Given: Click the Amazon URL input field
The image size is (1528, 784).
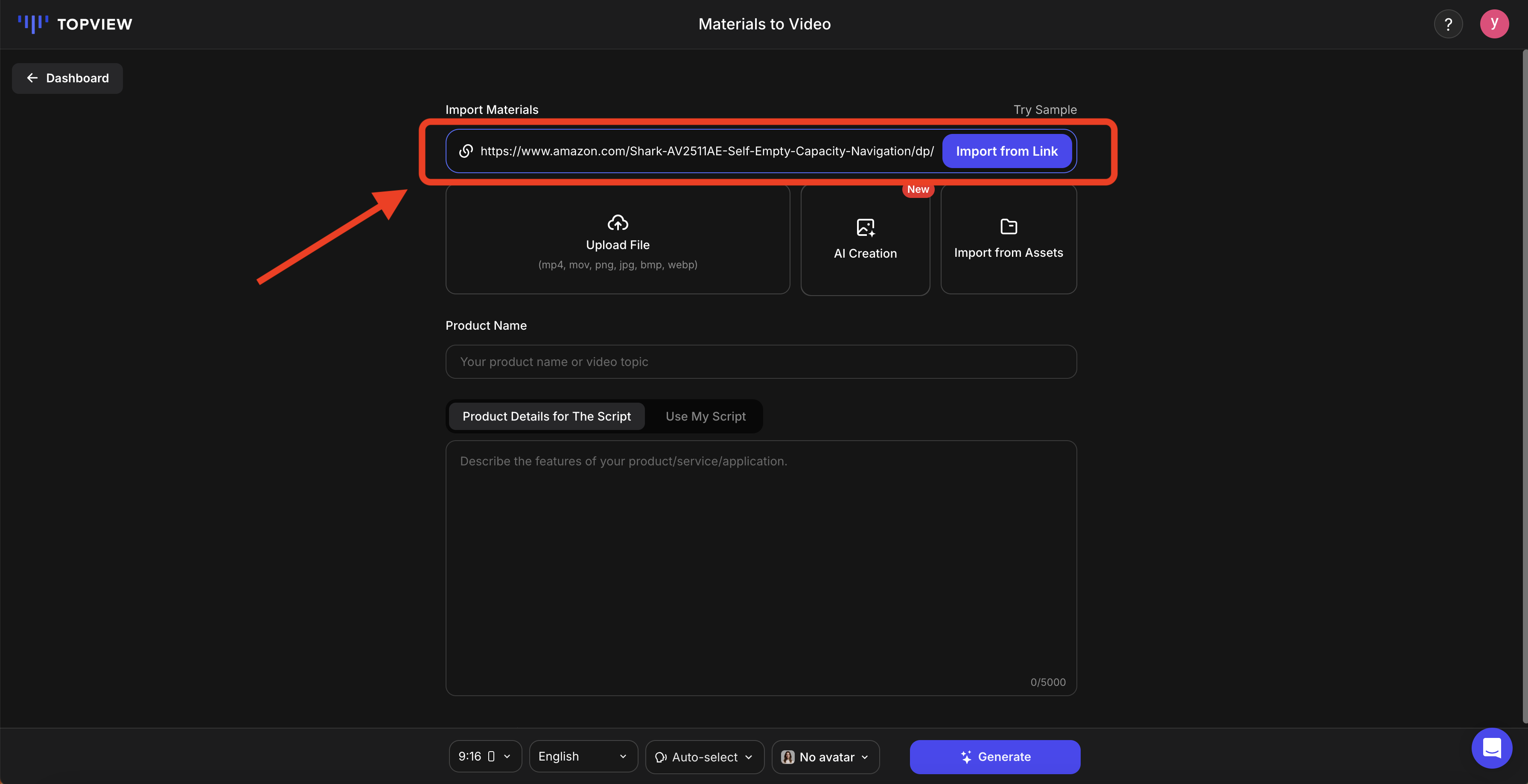Looking at the screenshot, I should point(706,151).
